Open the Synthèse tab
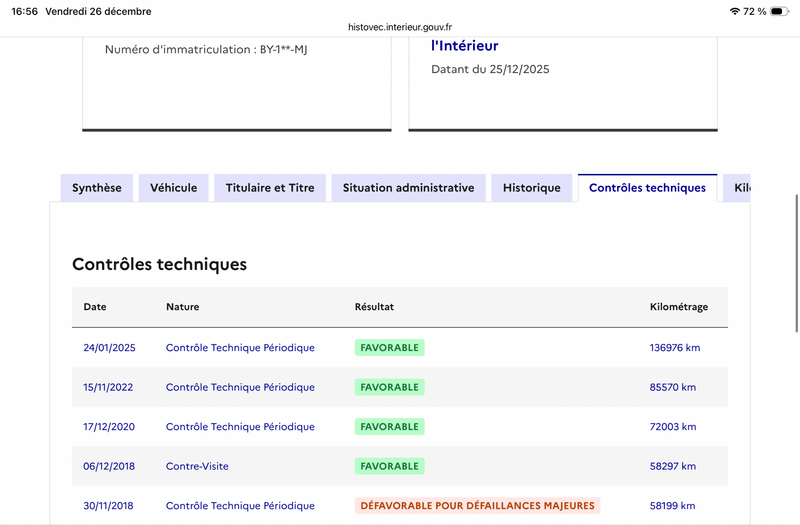The width and height of the screenshot is (800, 525). 97,188
